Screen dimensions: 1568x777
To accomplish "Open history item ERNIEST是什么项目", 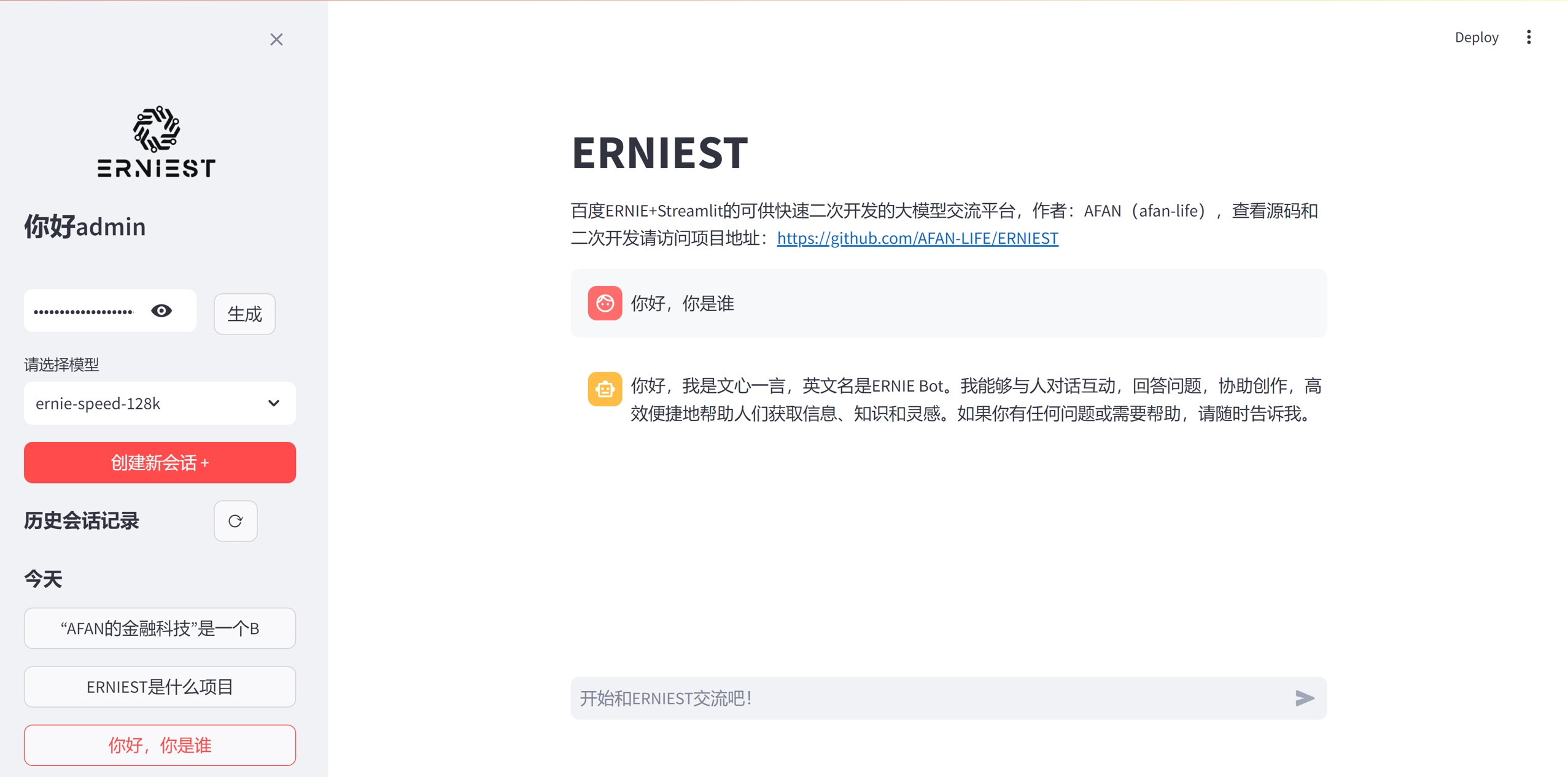I will coord(160,687).
